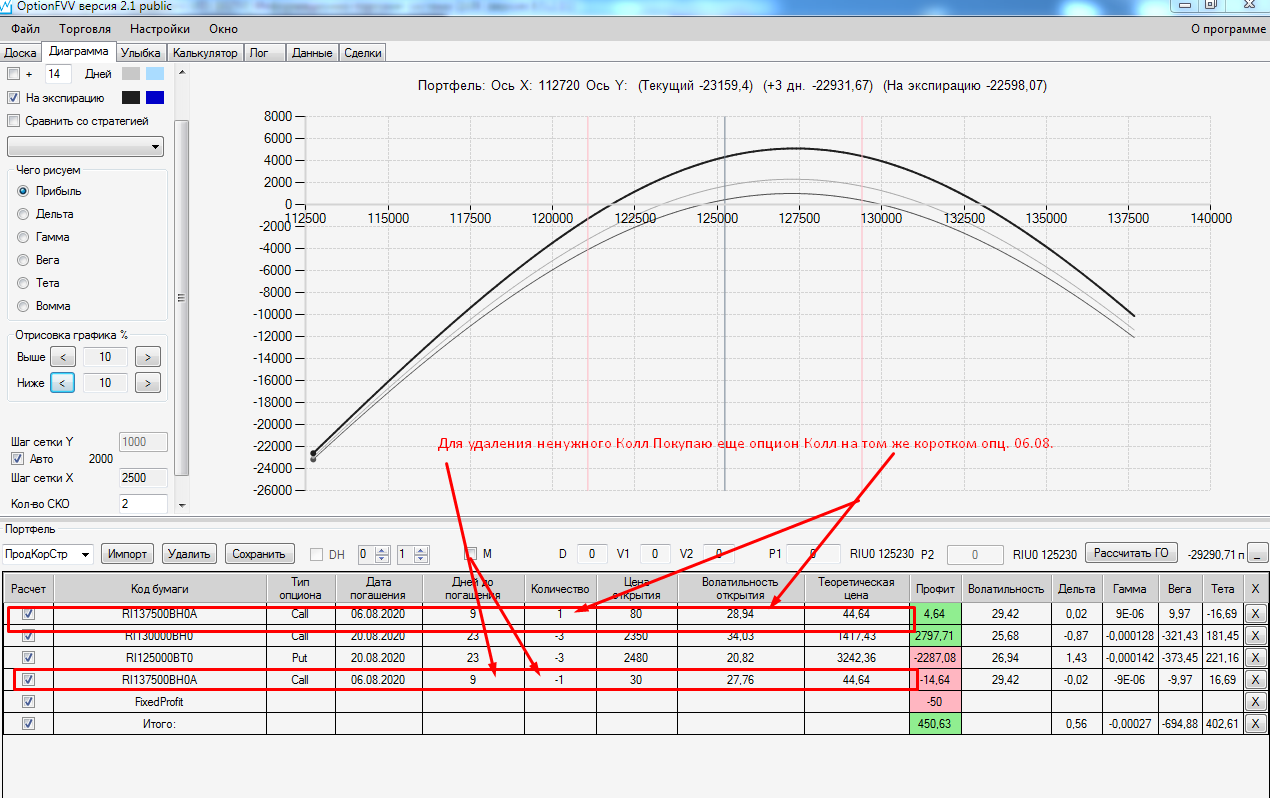Enable Сравнить со стратегией checkbox
1270x798 pixels.
pos(13,121)
